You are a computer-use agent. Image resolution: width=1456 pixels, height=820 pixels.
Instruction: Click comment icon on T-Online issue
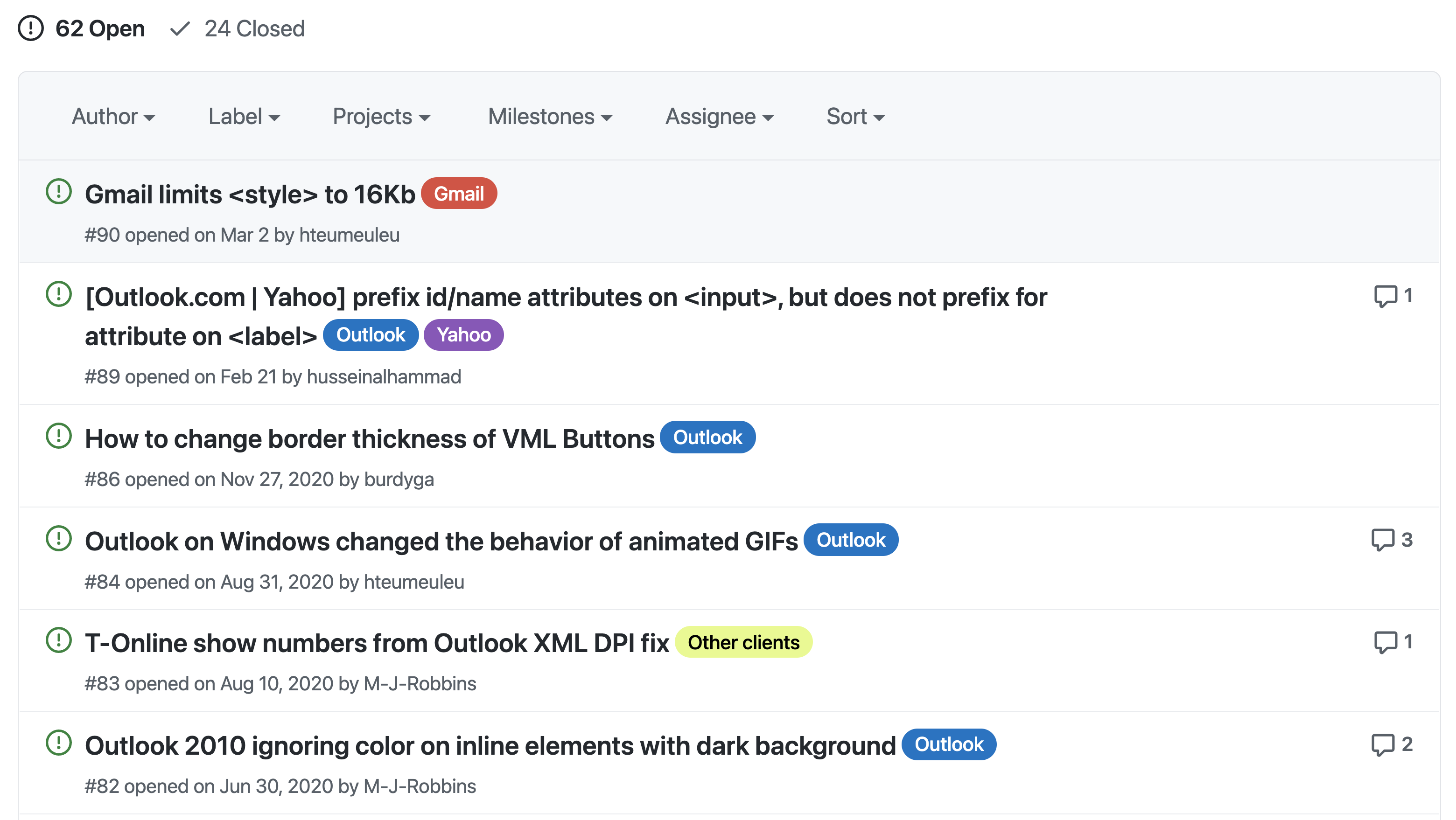[x=1386, y=642]
